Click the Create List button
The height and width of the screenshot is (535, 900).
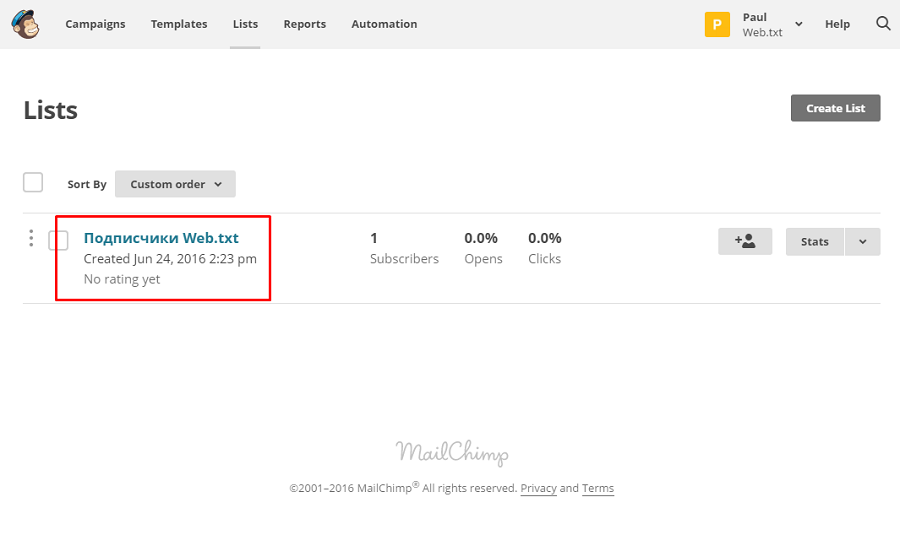(x=835, y=108)
